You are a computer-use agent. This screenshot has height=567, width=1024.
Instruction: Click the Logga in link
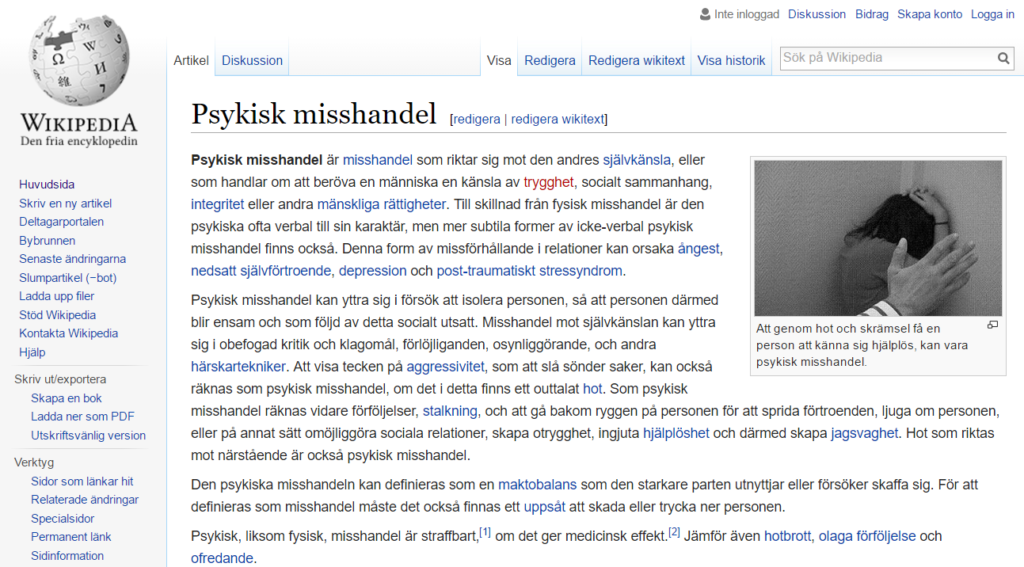coord(992,14)
